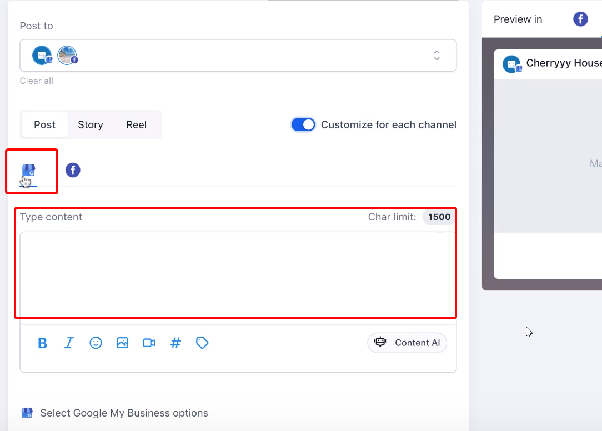The width and height of the screenshot is (602, 431).
Task: Click the Facebook page avatar in Post to
Action: (67, 56)
